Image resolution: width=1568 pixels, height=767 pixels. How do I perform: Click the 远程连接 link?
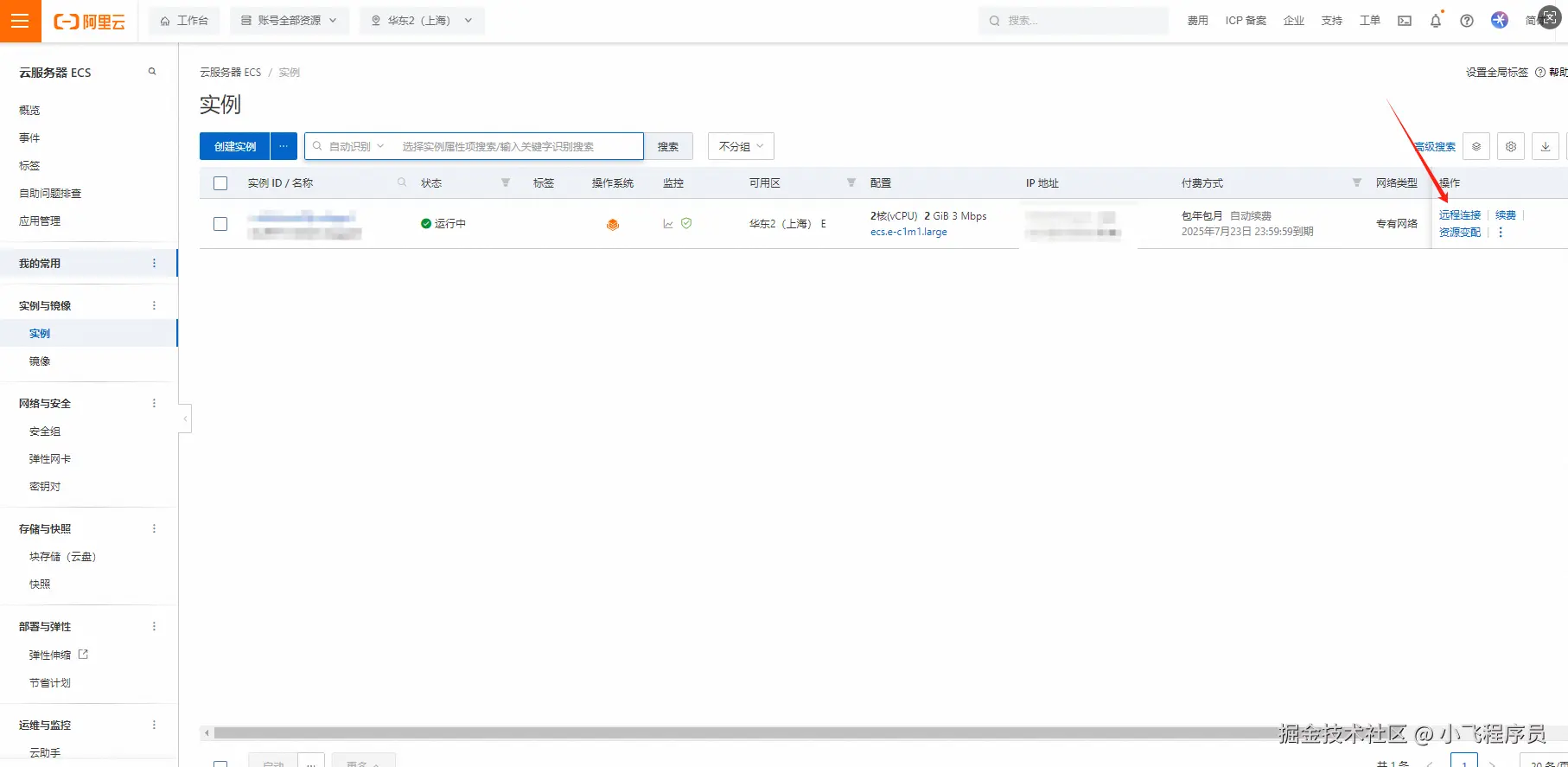[x=1460, y=215]
